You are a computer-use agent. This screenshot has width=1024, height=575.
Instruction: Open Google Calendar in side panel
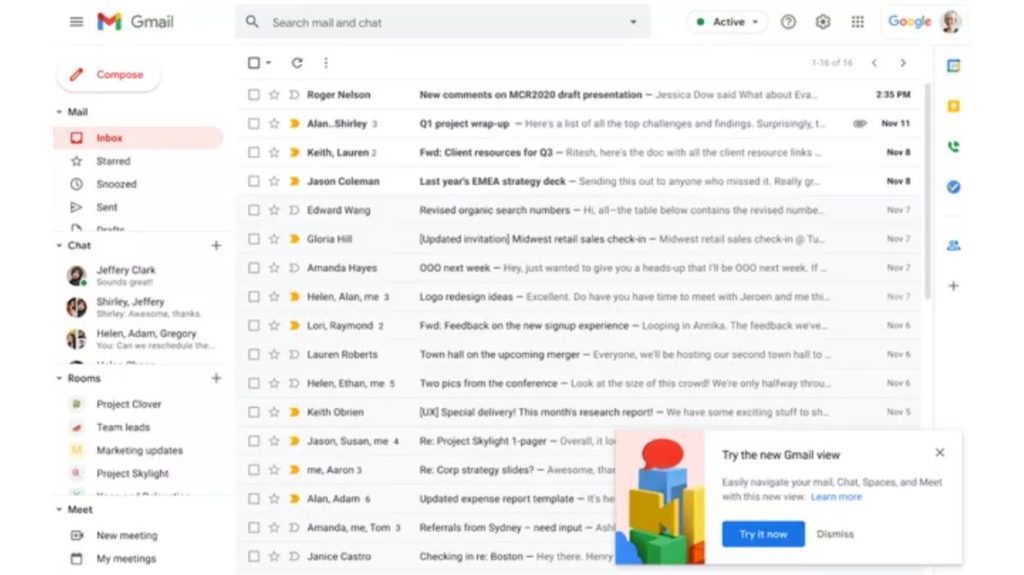click(953, 66)
